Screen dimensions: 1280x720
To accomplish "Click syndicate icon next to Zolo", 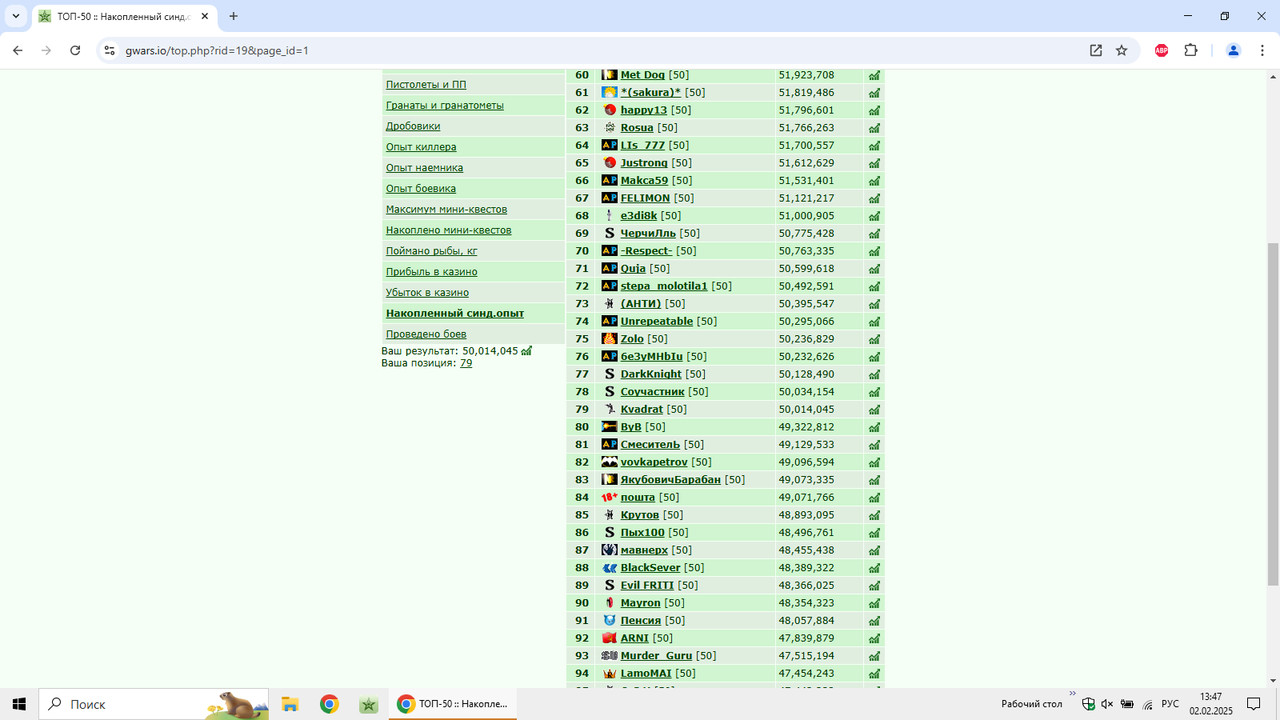I will pos(610,339).
